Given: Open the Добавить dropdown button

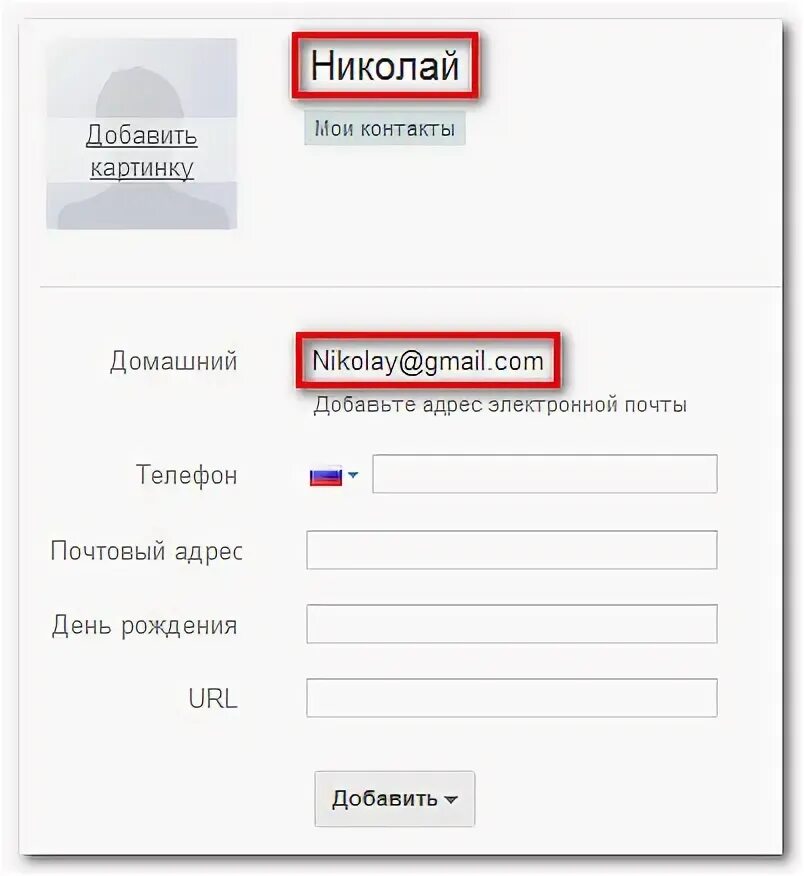Looking at the screenshot, I should pyautogui.click(x=394, y=799).
